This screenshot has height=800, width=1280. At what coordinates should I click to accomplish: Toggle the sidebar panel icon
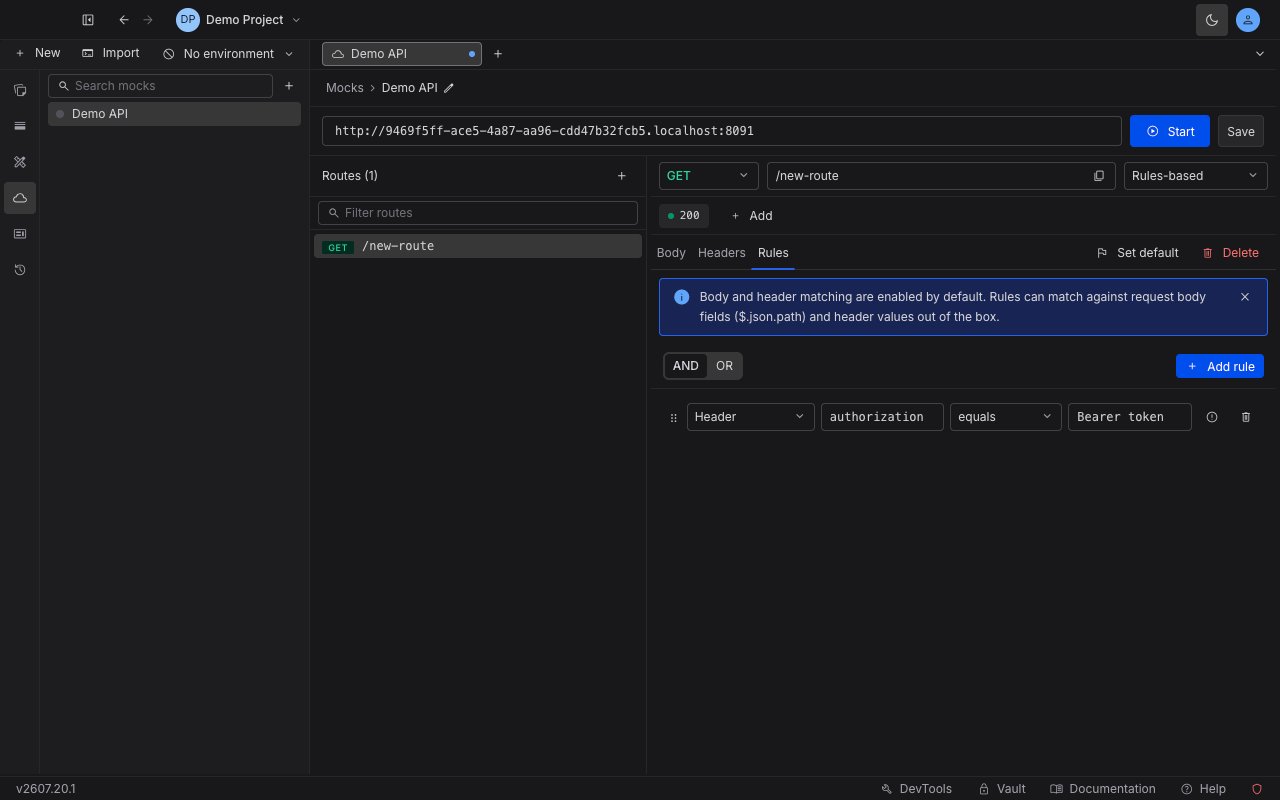[88, 20]
